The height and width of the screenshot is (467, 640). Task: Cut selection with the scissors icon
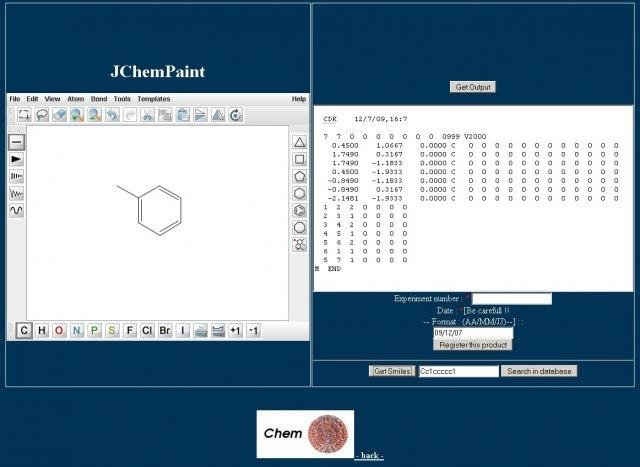click(147, 115)
